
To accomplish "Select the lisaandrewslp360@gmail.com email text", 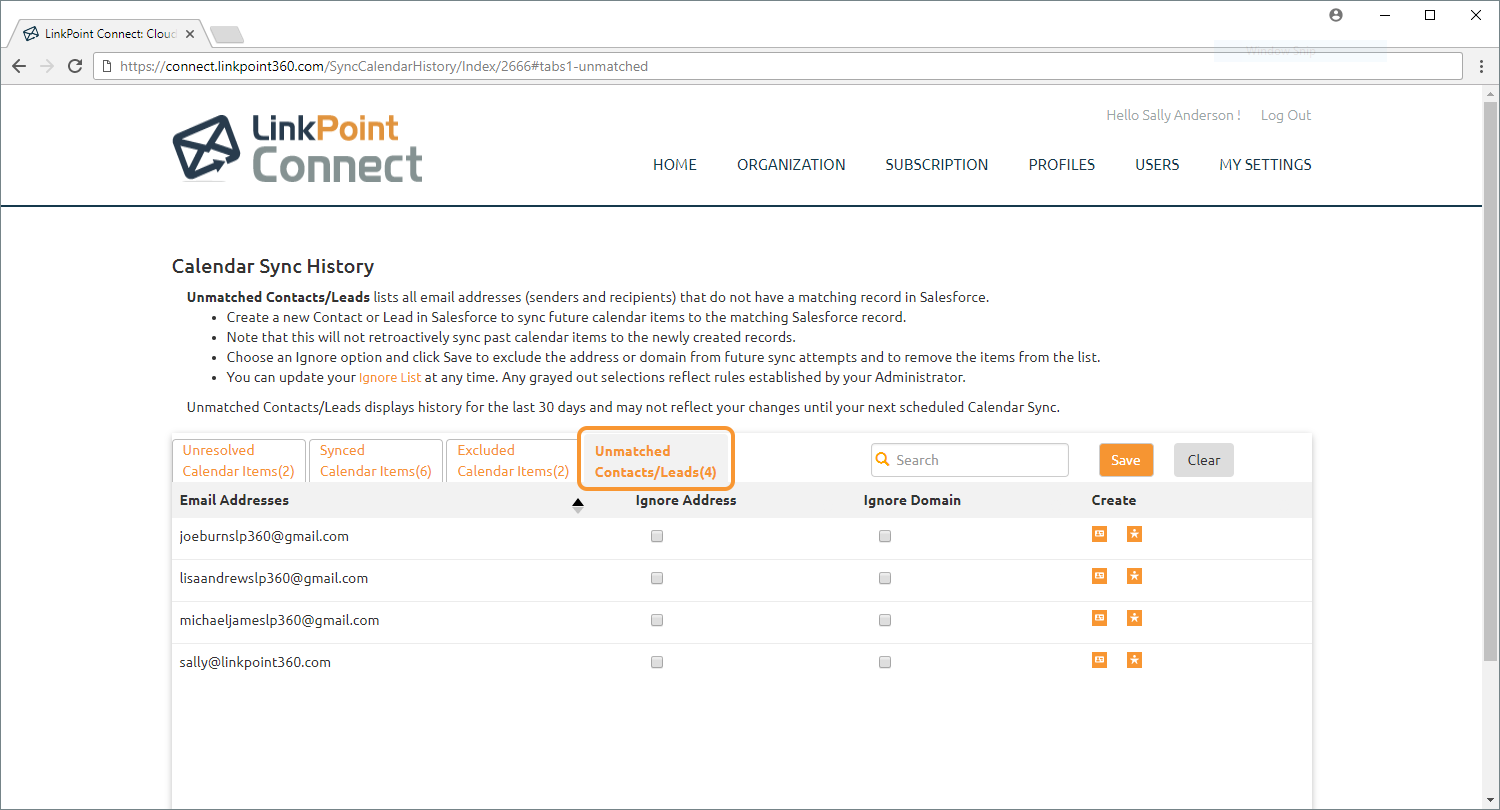I will tap(274, 578).
